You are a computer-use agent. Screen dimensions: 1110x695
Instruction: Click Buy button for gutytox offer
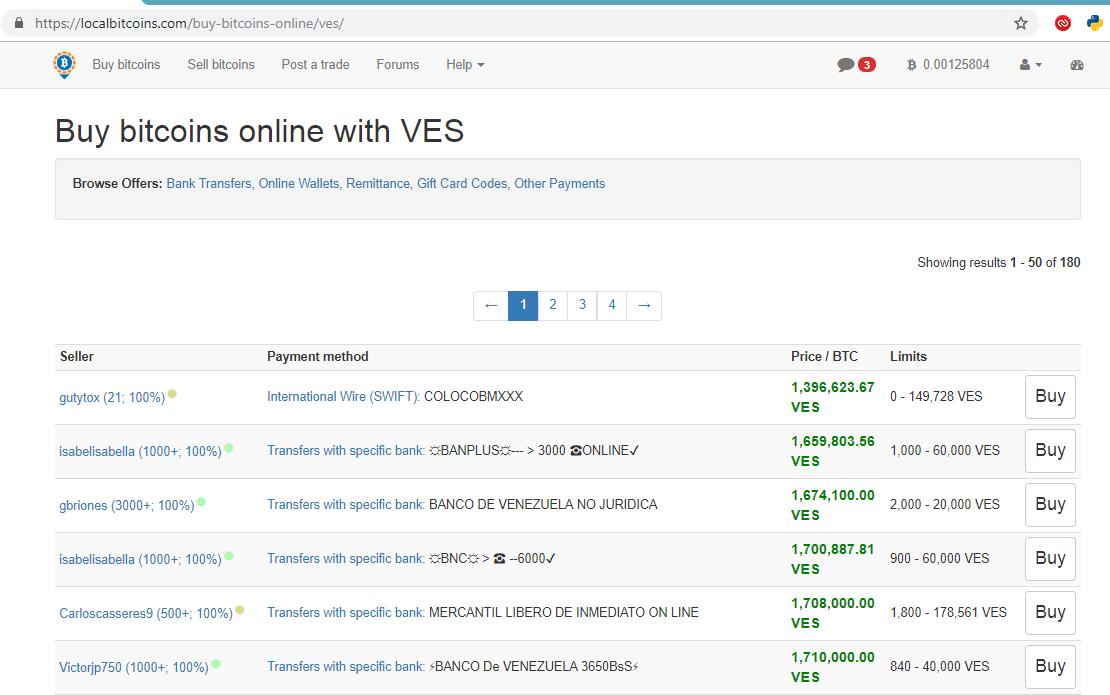(x=1051, y=397)
